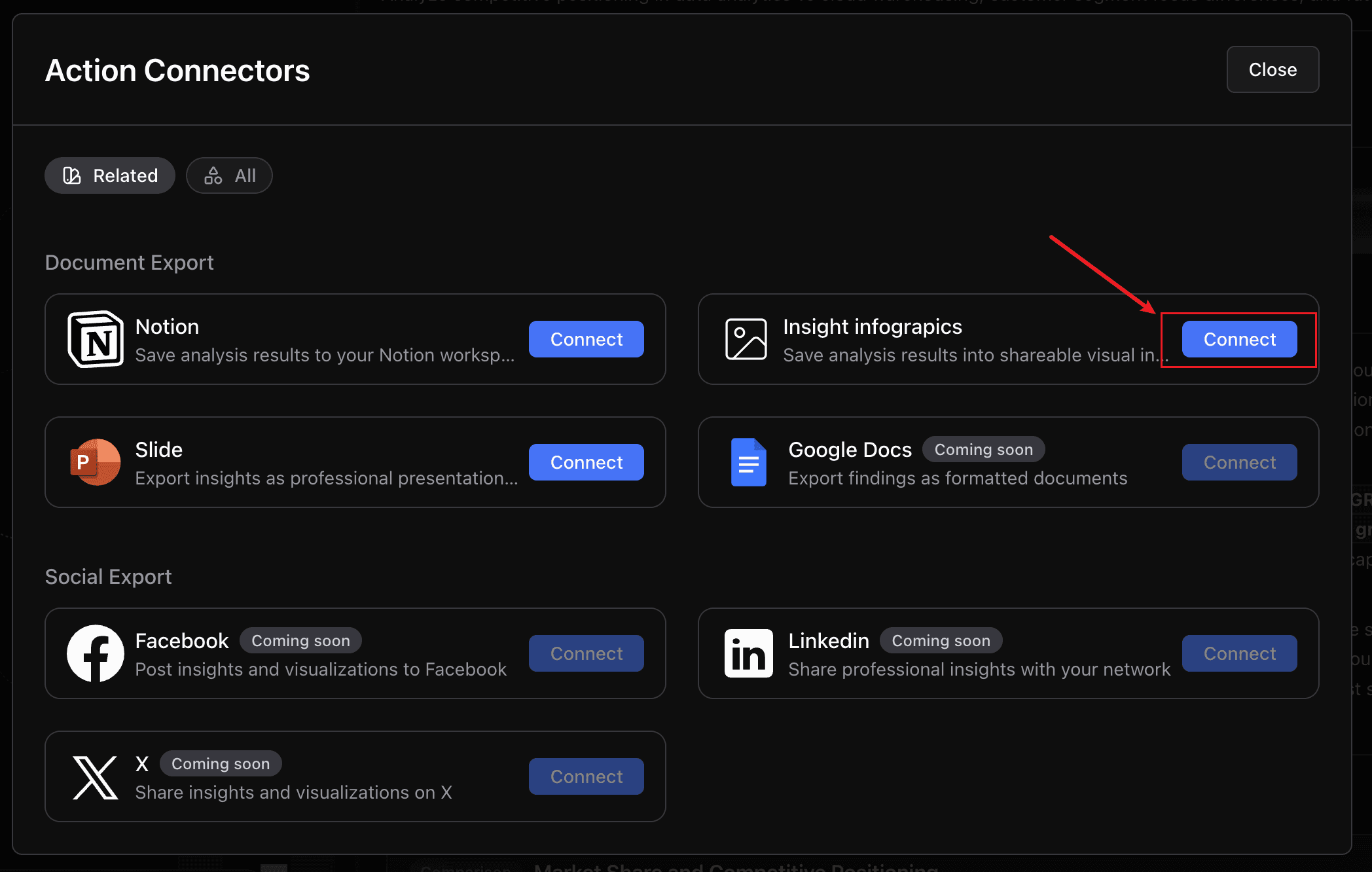Viewport: 1372px width, 872px height.
Task: Close the Action Connectors dialog
Action: 1272,69
